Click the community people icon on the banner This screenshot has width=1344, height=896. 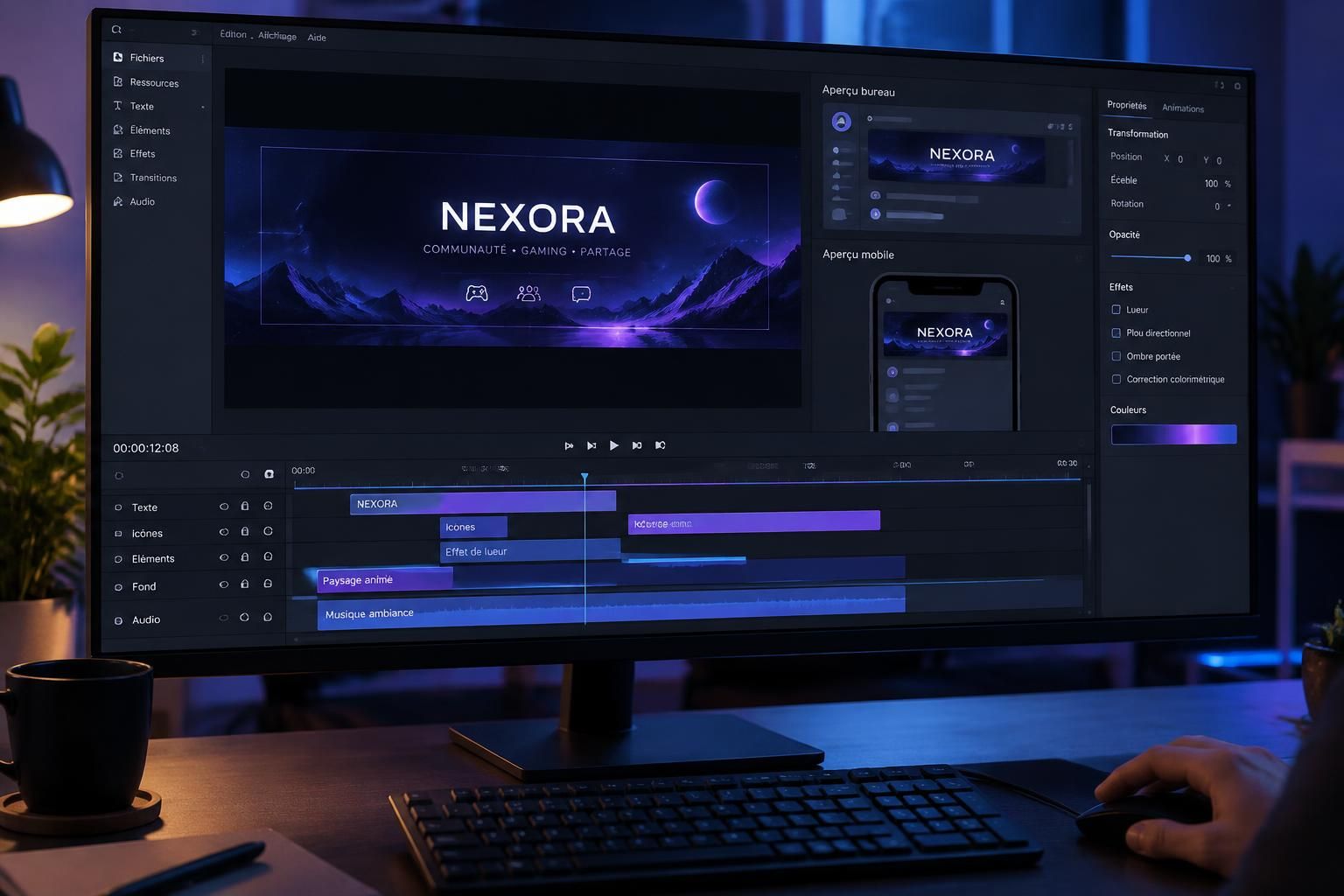coord(528,293)
